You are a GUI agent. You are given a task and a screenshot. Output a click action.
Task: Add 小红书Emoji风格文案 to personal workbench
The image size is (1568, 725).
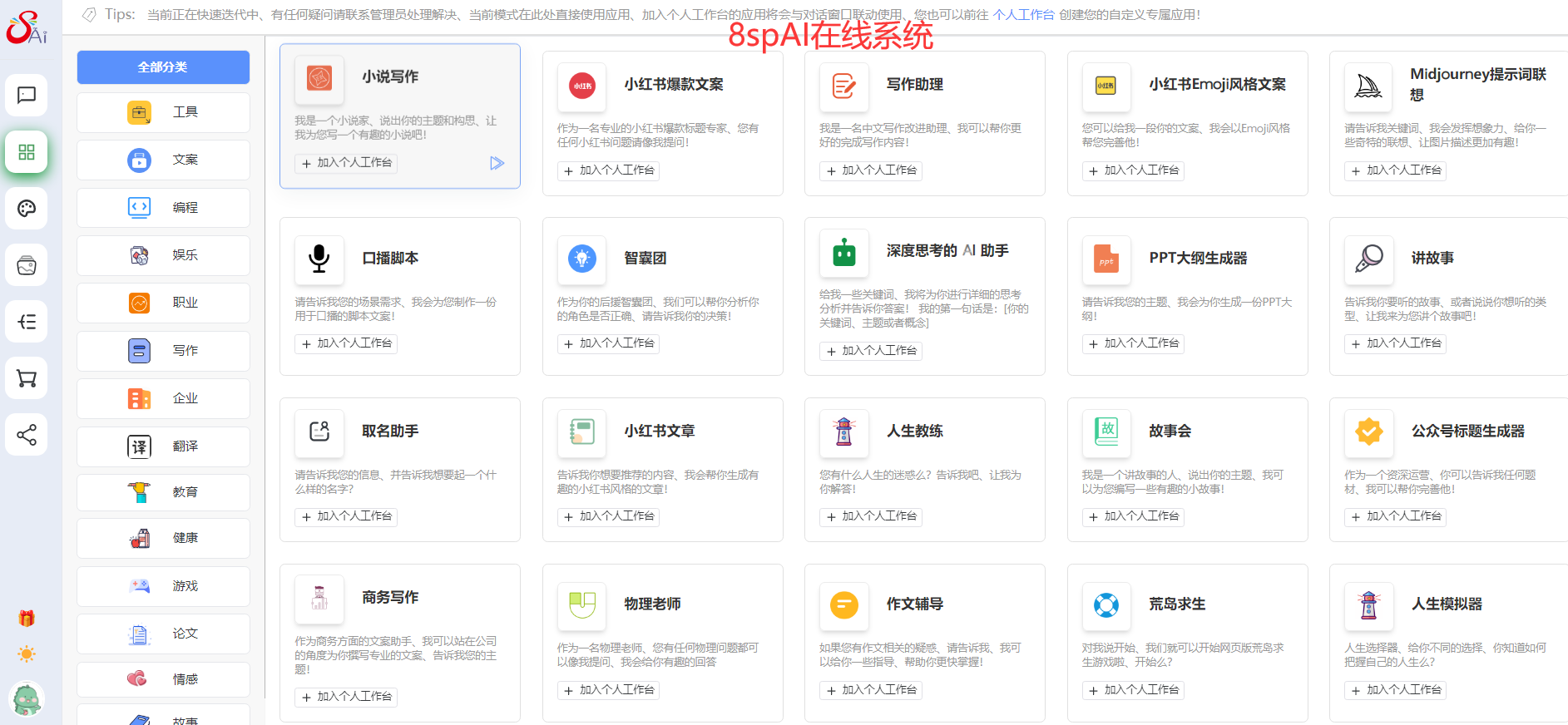point(1133,170)
